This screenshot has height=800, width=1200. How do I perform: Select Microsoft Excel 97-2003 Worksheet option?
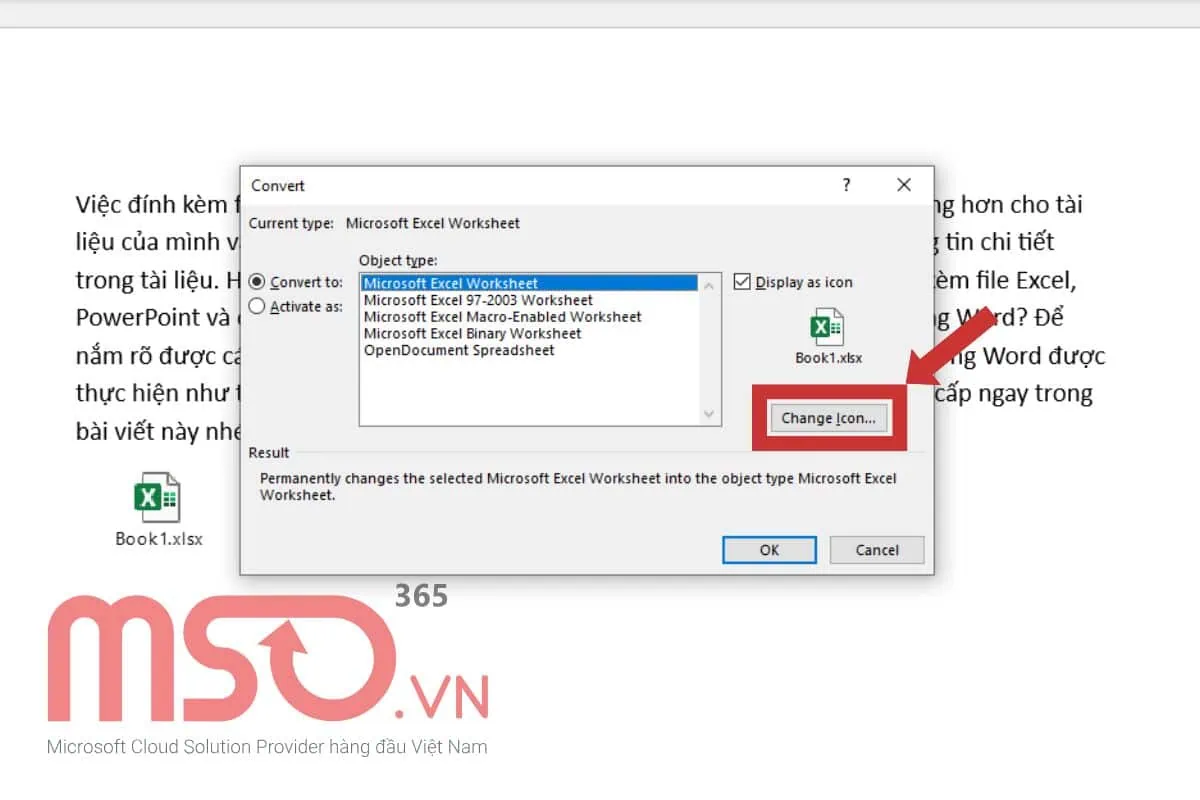(450, 300)
